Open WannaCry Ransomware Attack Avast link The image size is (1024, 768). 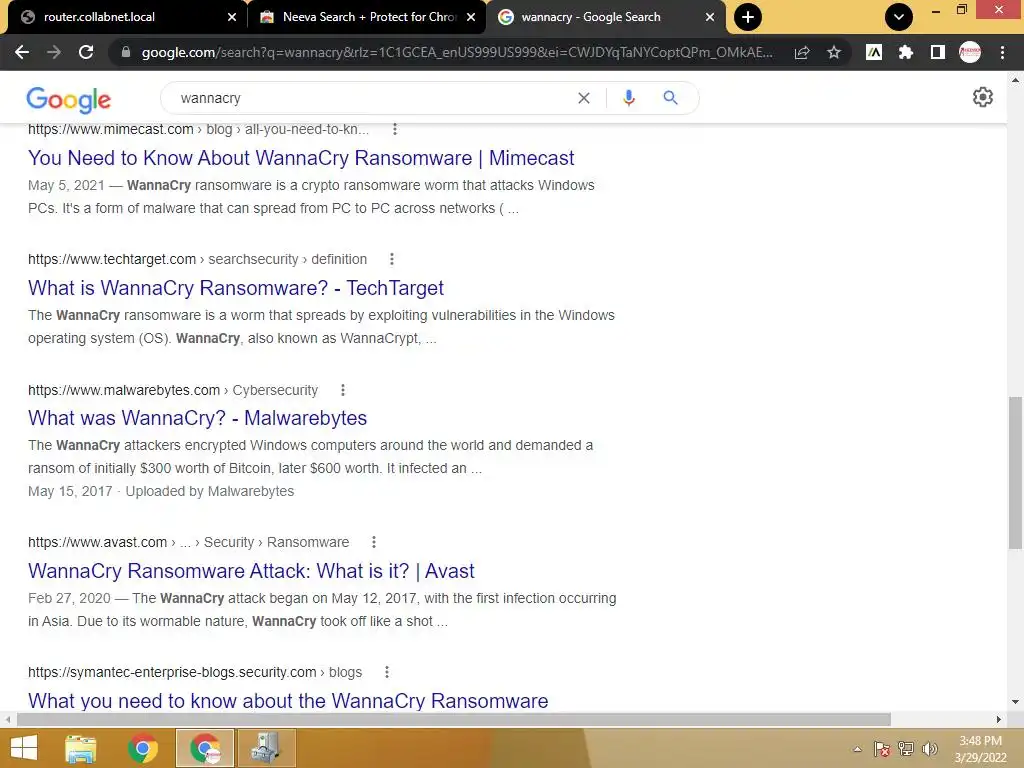point(251,571)
